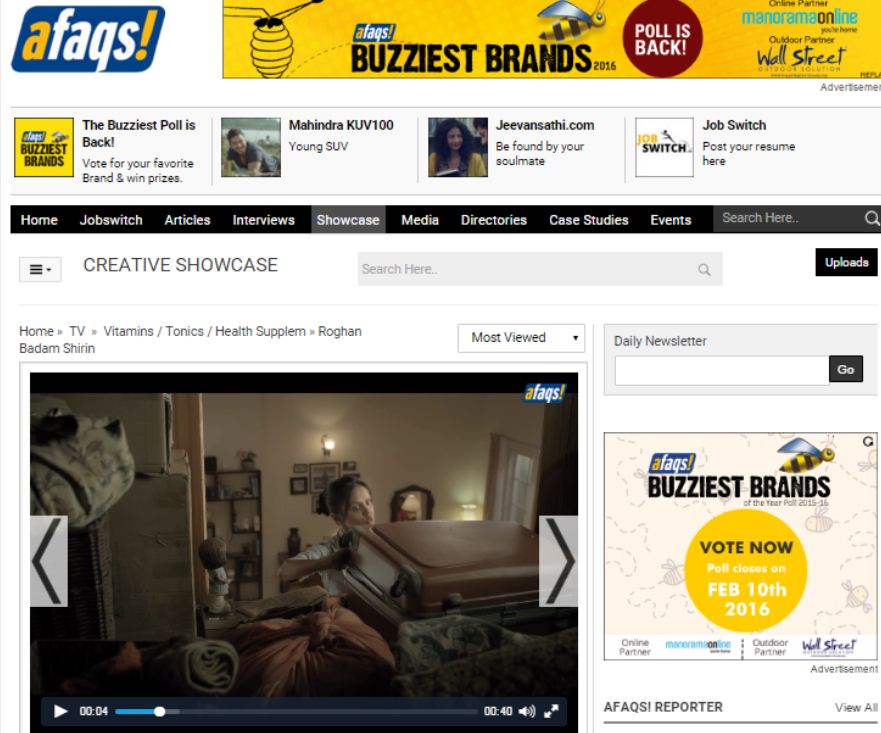Image resolution: width=881 pixels, height=733 pixels.
Task: Click the replay icon on sidebar ad
Action: (x=868, y=441)
